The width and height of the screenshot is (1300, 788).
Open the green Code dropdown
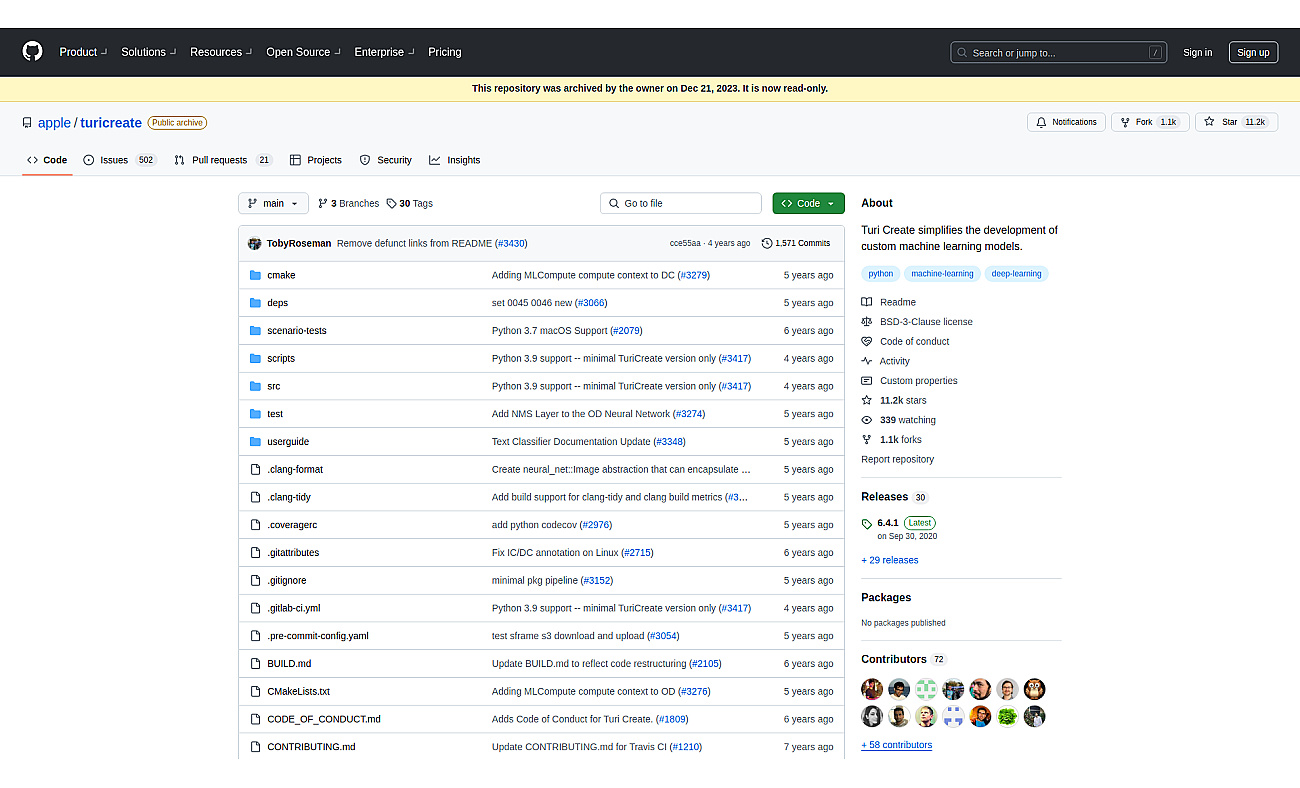pos(808,203)
